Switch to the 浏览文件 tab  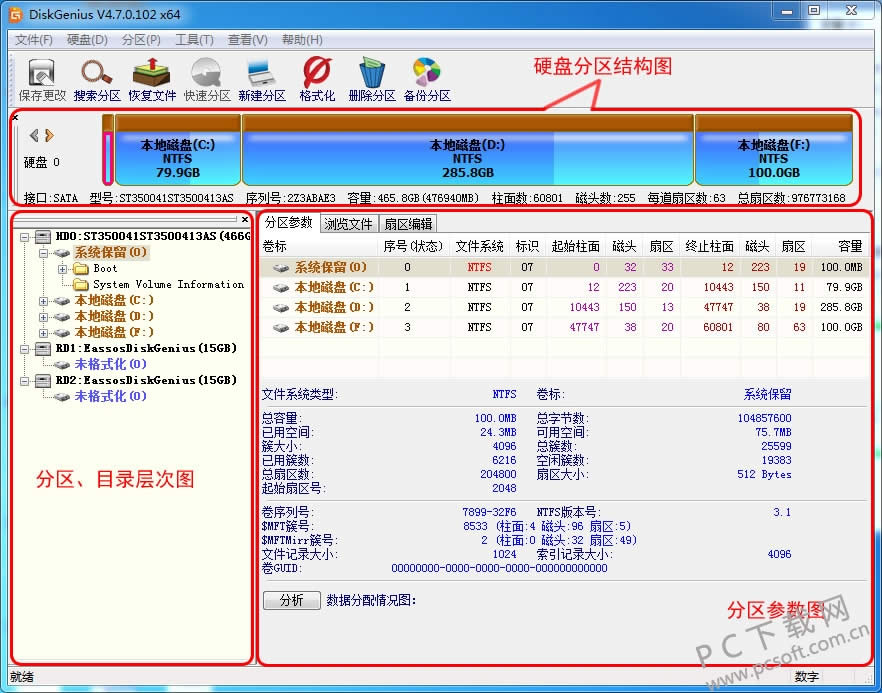tap(348, 224)
